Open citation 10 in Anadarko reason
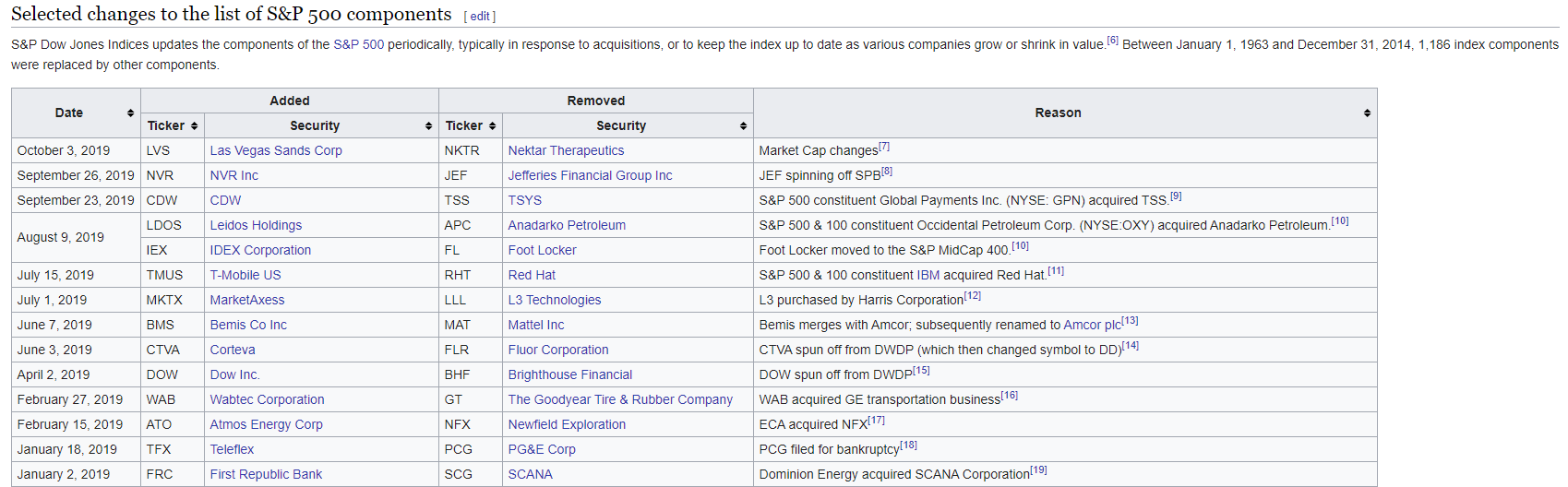 pyautogui.click(x=1340, y=221)
